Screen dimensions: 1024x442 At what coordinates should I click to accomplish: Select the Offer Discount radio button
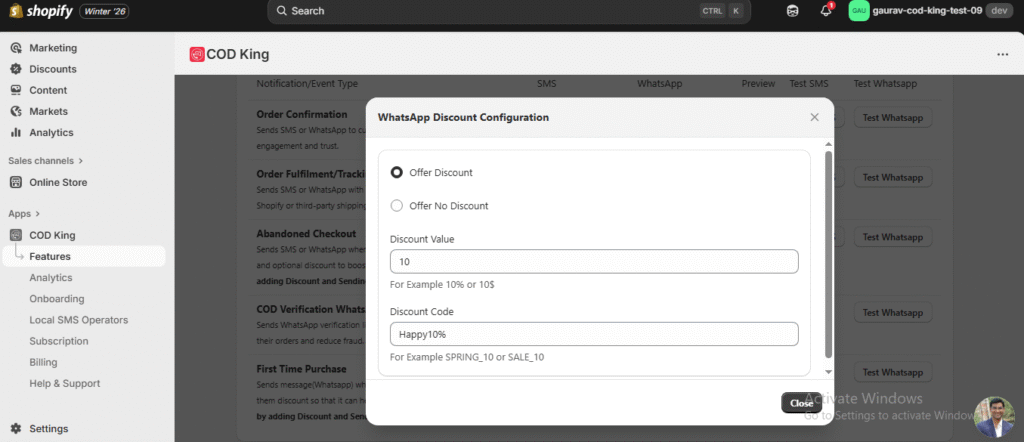pyautogui.click(x=397, y=172)
